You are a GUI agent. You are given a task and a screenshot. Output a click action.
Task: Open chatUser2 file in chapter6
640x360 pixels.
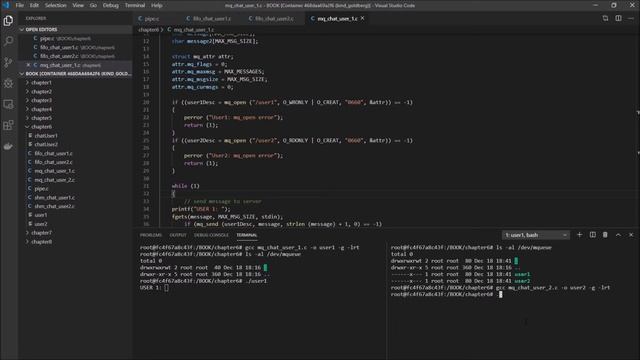click(46, 144)
